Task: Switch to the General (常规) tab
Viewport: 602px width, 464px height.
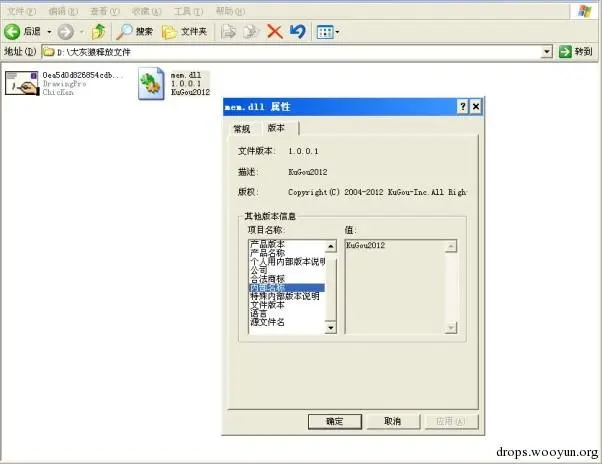Action: [242, 129]
